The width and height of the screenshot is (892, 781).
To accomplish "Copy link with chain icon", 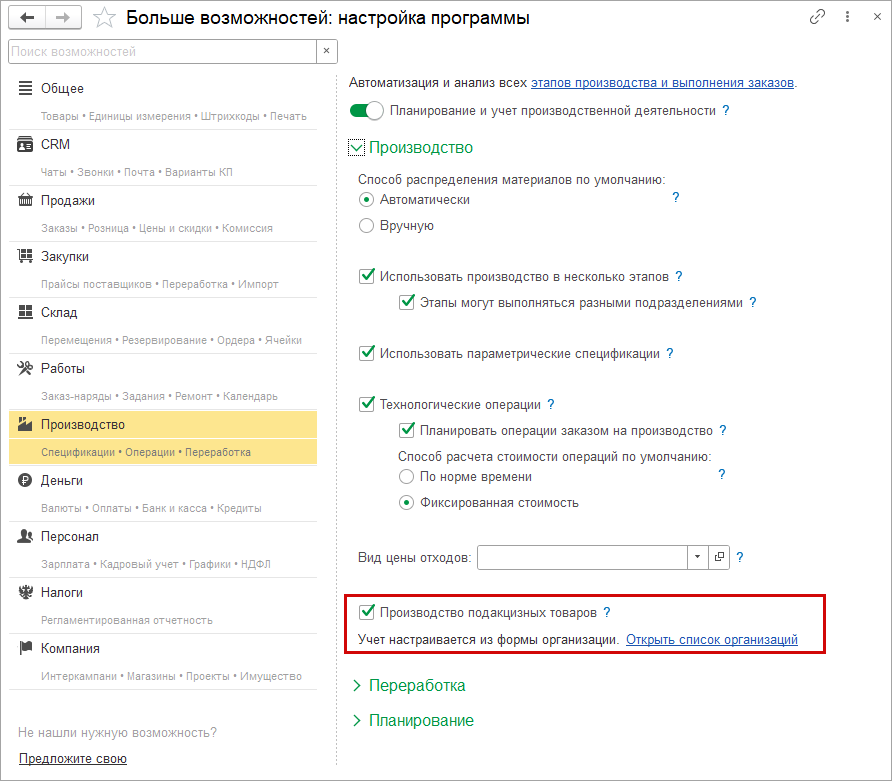I will pos(818,17).
